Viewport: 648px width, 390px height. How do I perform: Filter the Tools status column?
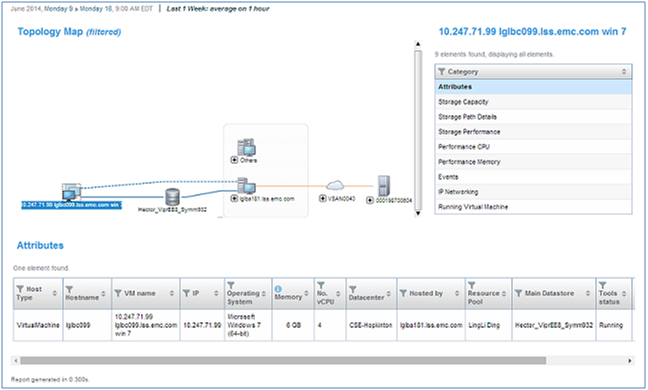coord(603,285)
